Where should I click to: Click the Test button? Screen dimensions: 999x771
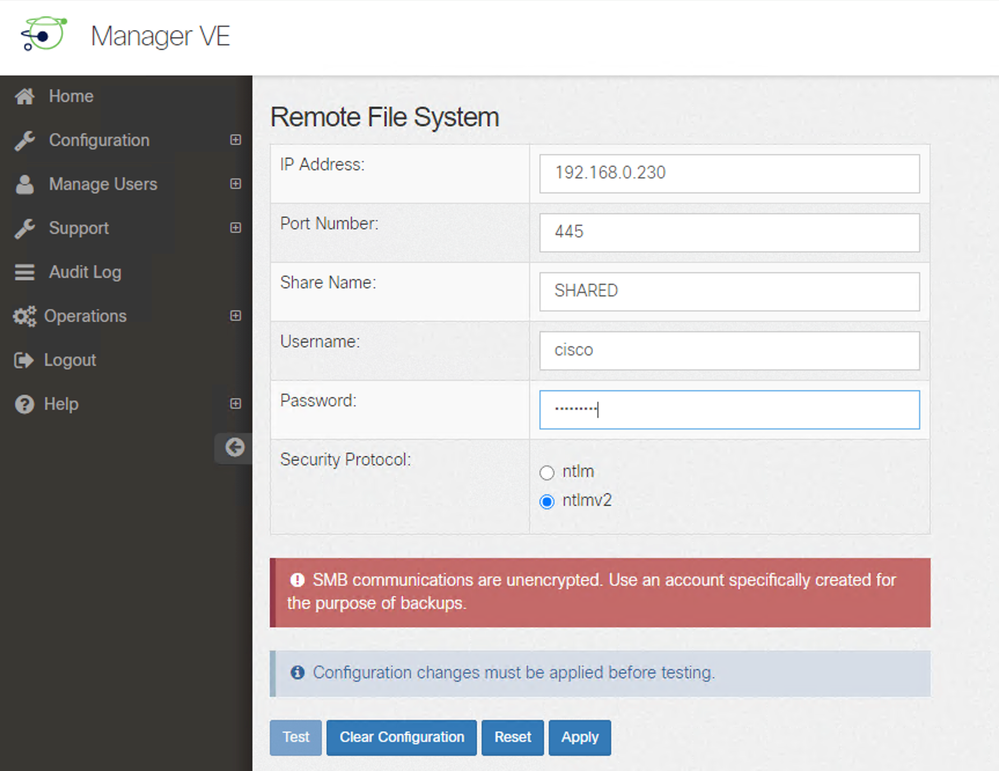coord(296,737)
